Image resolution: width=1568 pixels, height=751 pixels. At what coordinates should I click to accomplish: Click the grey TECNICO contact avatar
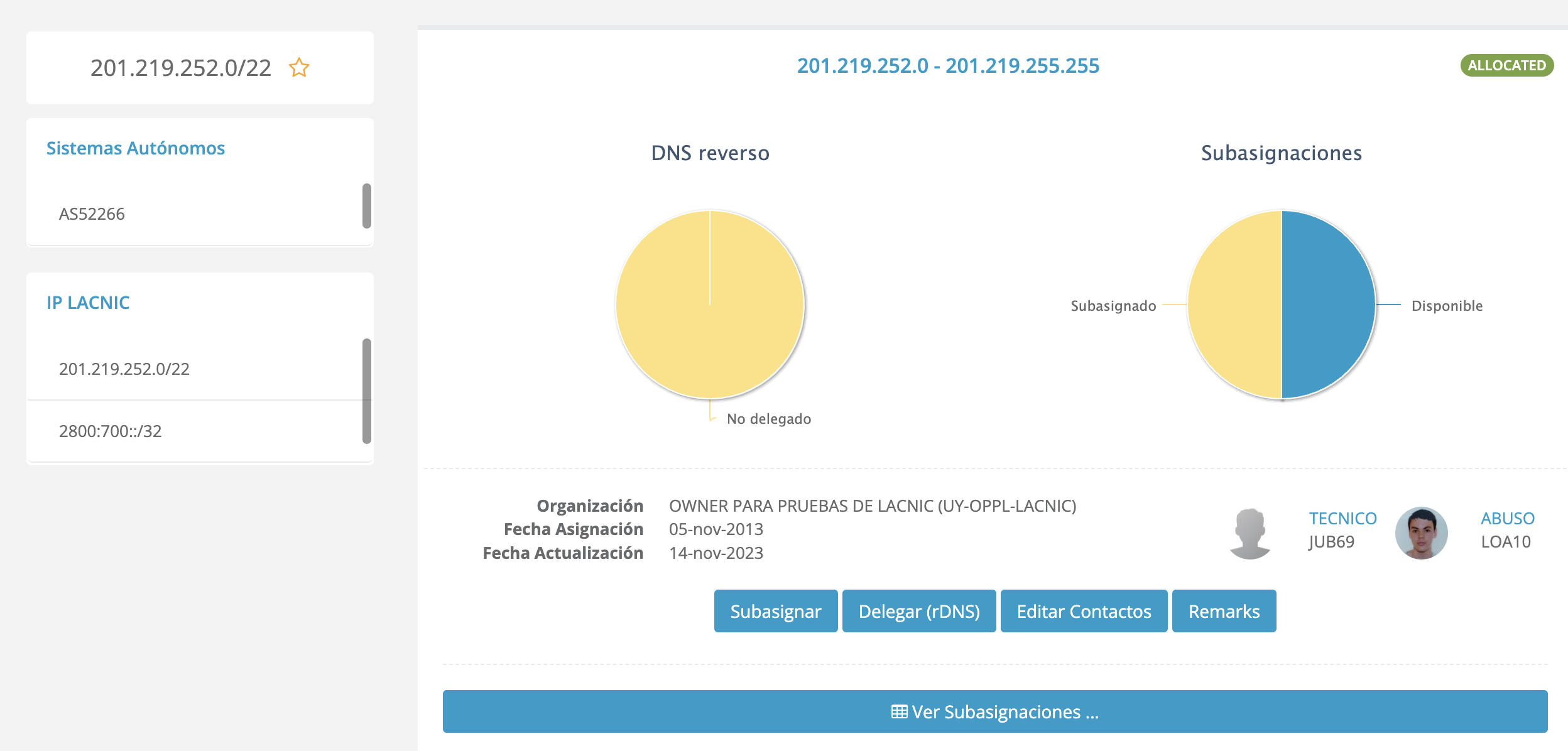1249,533
